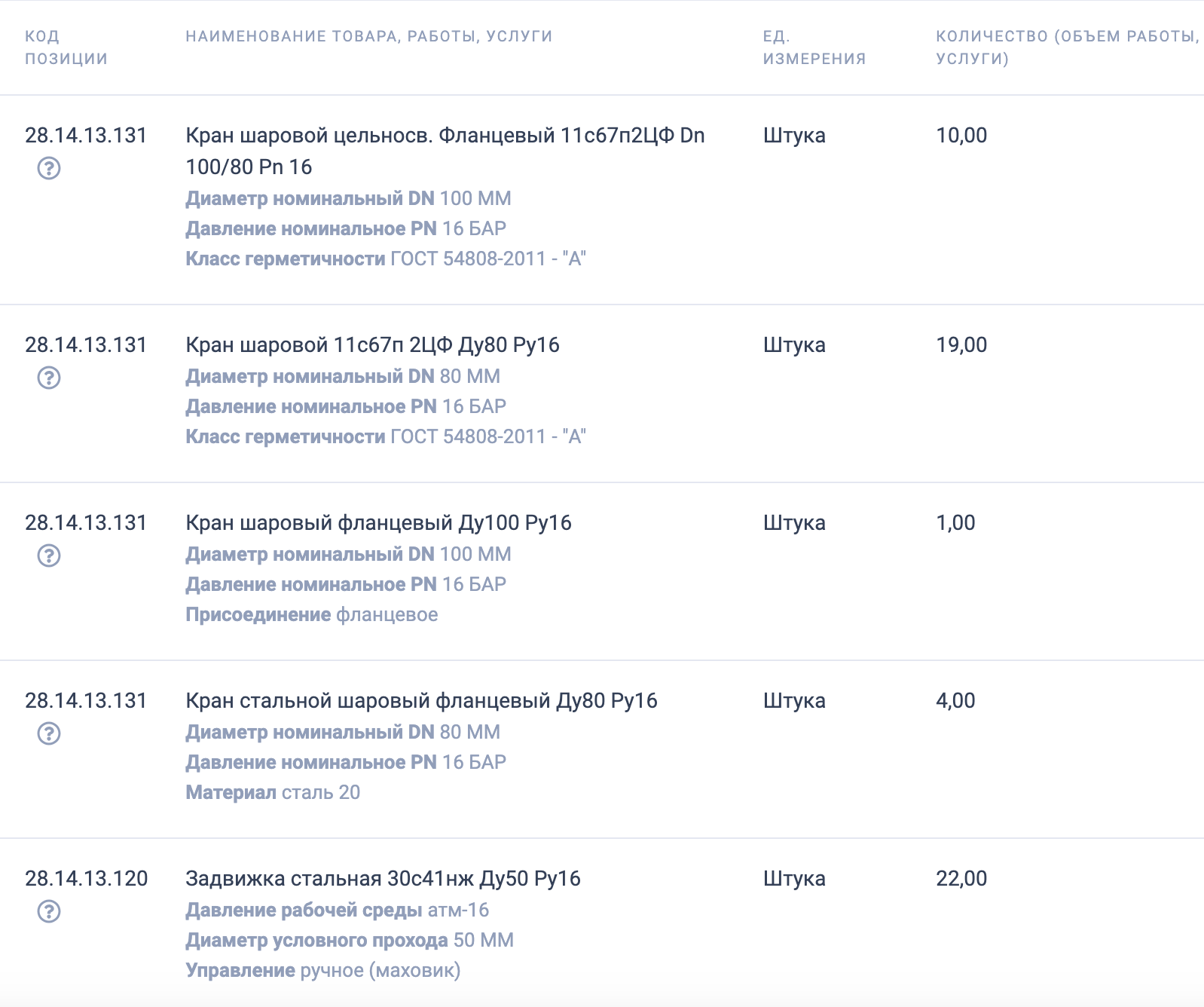The width and height of the screenshot is (1204, 1007).
Task: Click question mark for Кран шаровый фланцевый Ду100
Action: (x=49, y=556)
